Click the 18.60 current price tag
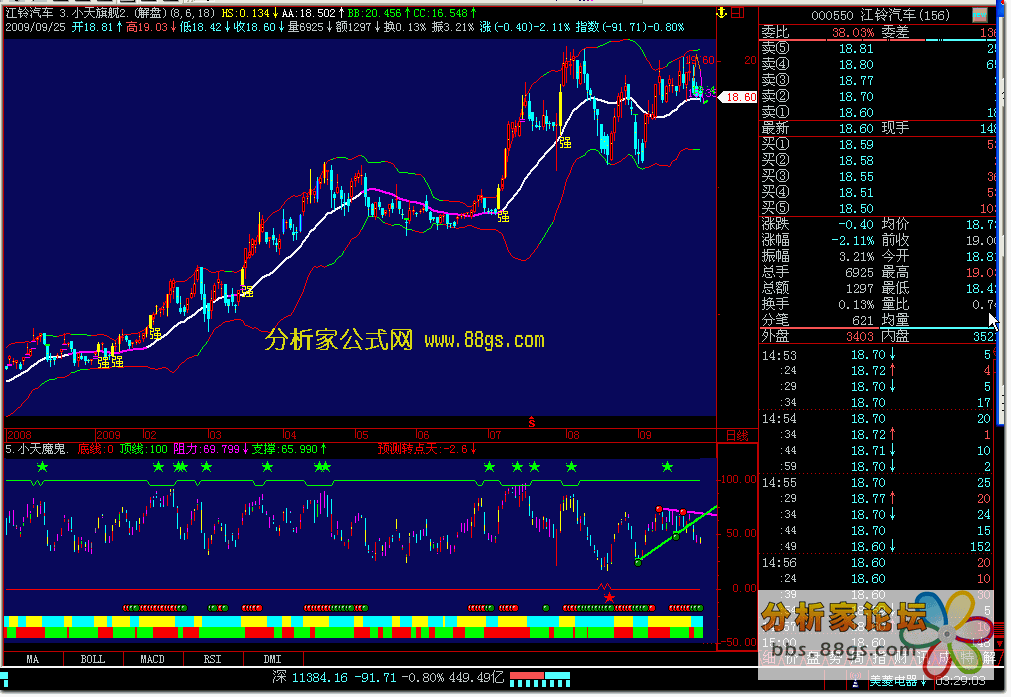Screen dimensions: 1011x697 739,97
